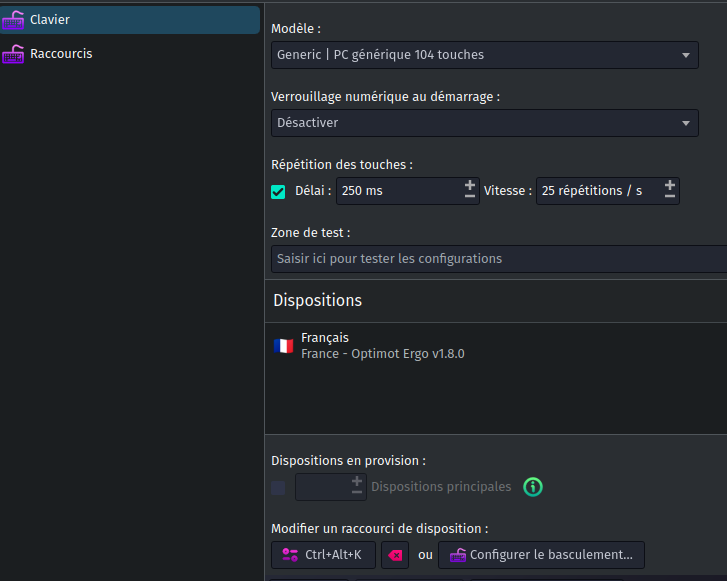The height and width of the screenshot is (581, 727).
Task: Click the French flag icon
Action: tap(283, 346)
